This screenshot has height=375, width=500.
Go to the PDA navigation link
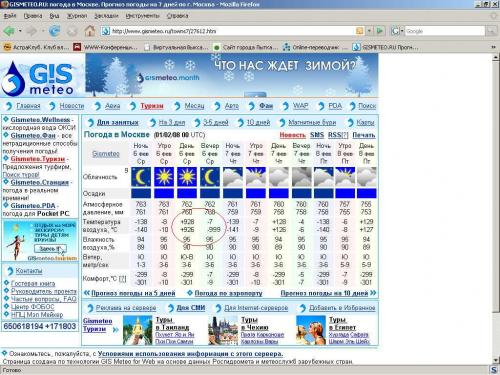pos(335,106)
